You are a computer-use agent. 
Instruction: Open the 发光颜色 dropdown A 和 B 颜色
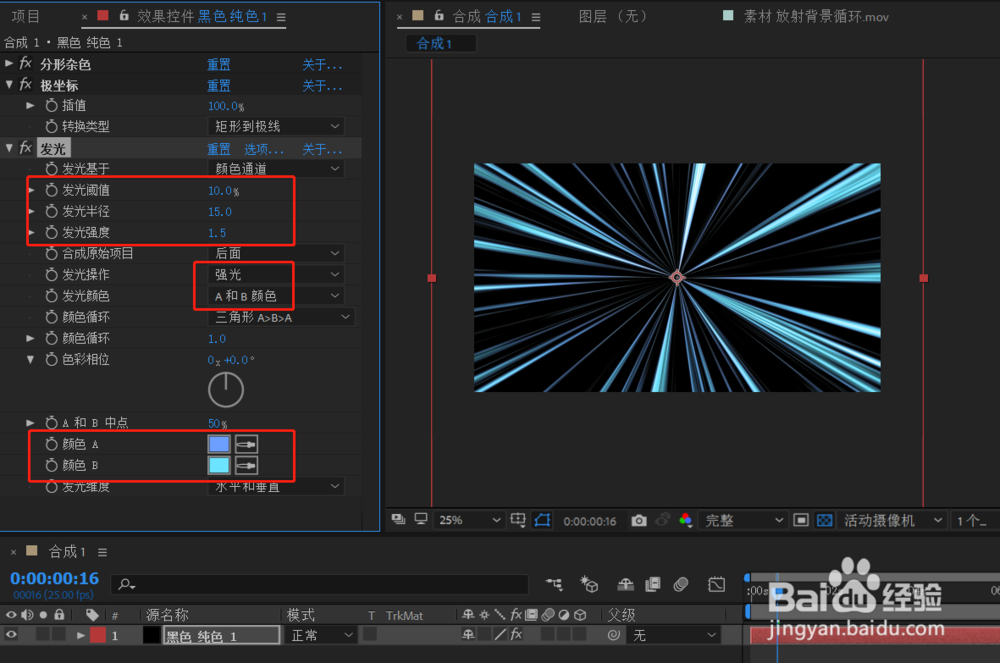(x=276, y=296)
